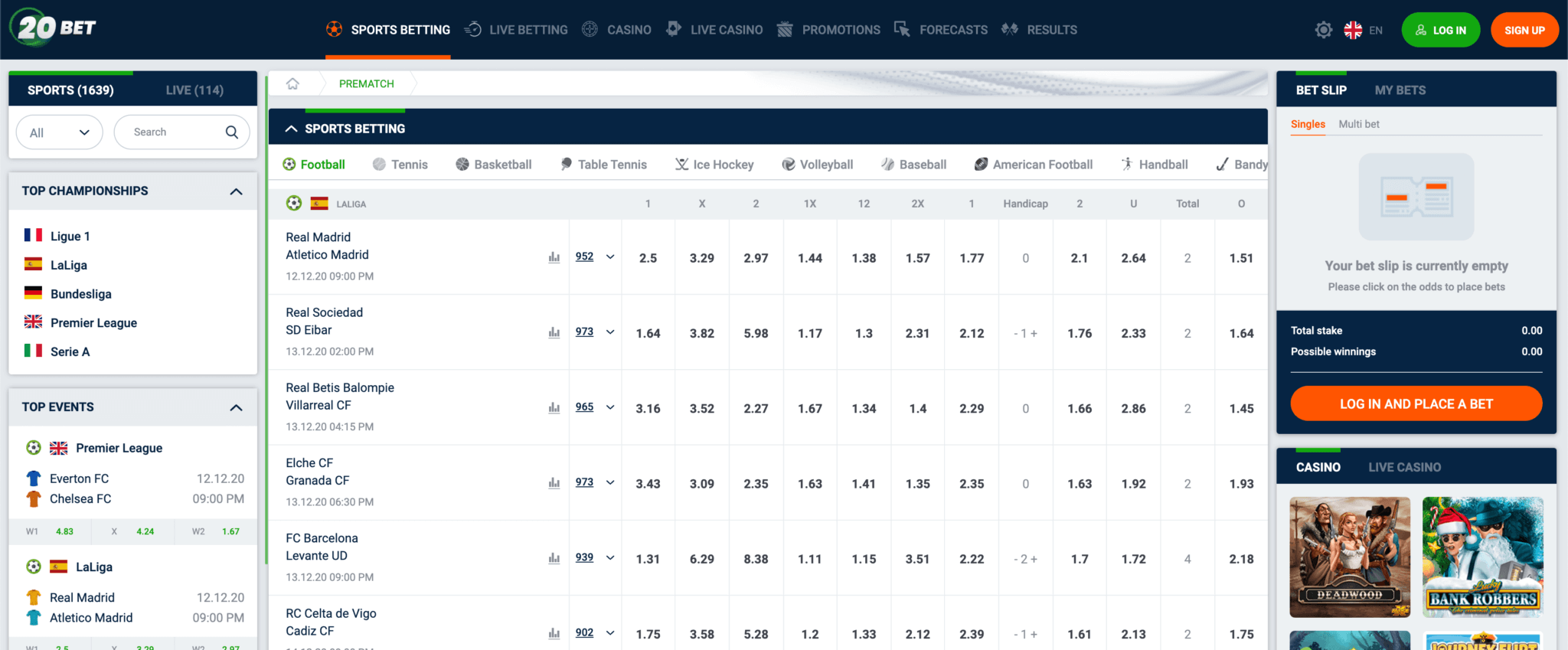Expand markets arrow for Real Betis match
This screenshot has width=1568, height=650.
[610, 407]
